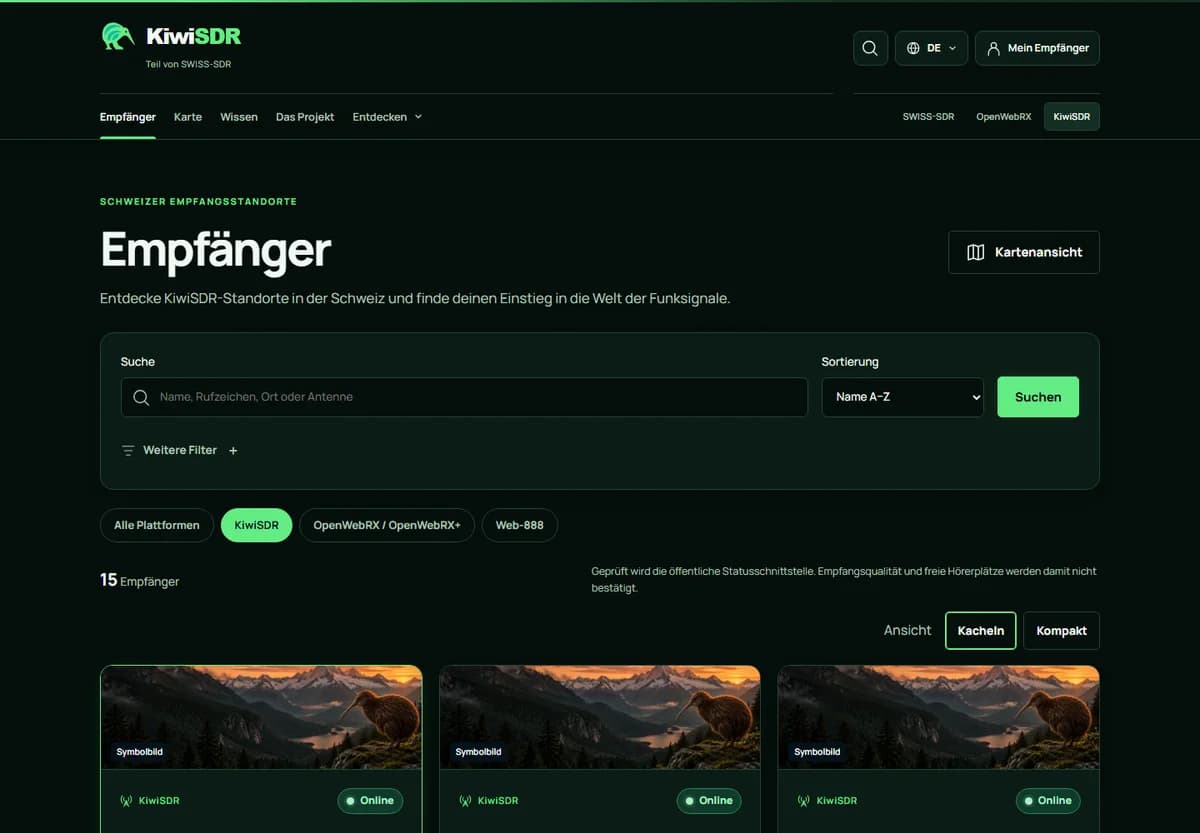Click user icon in Mein Empfänger
The height and width of the screenshot is (833, 1200).
[993, 48]
